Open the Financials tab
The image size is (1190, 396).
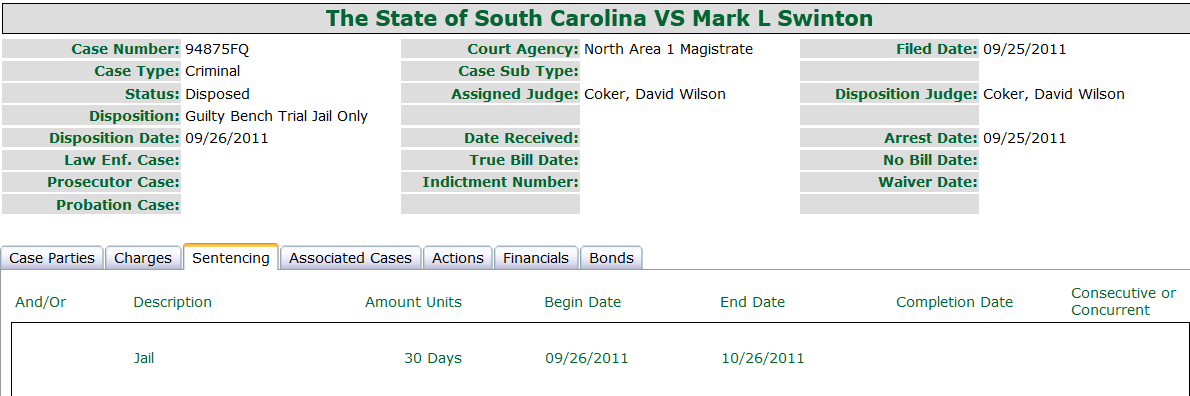coord(536,258)
